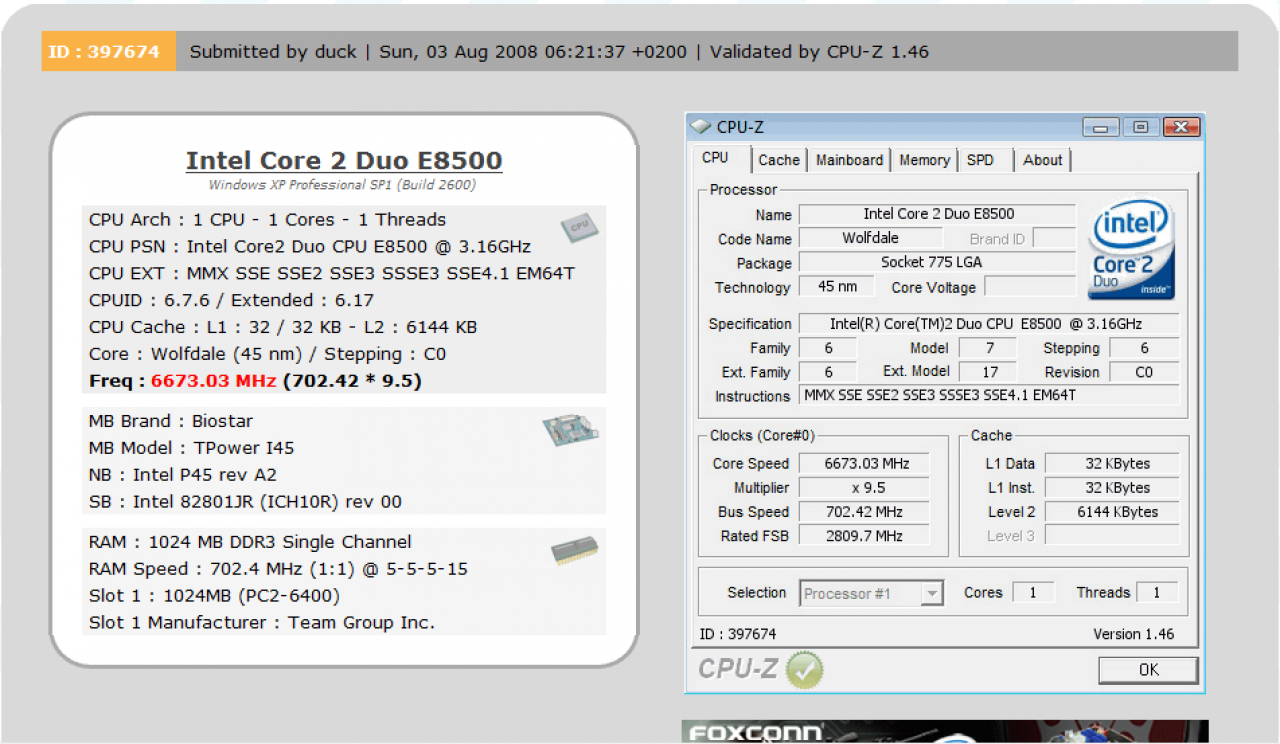Image resolution: width=1280 pixels, height=744 pixels.
Task: Click the CPU chip icon beside CPU Arch
Action: pos(579,228)
